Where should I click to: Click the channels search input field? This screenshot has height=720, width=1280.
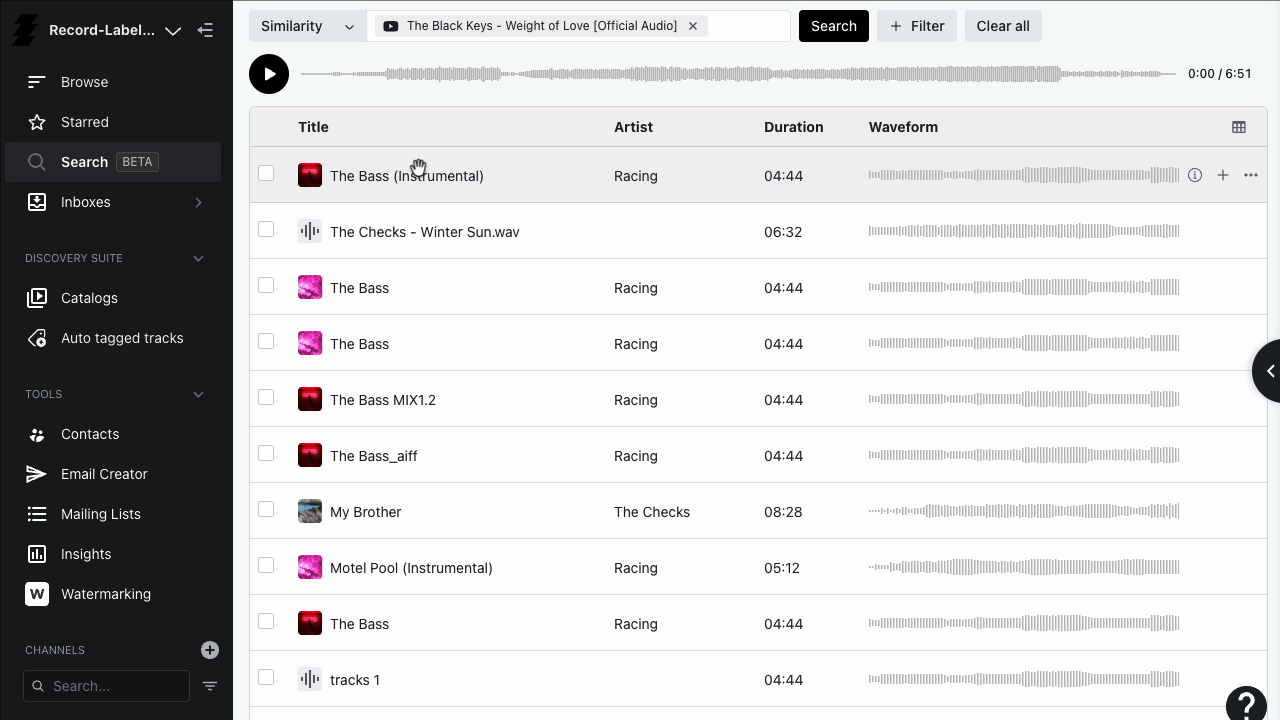tap(106, 686)
